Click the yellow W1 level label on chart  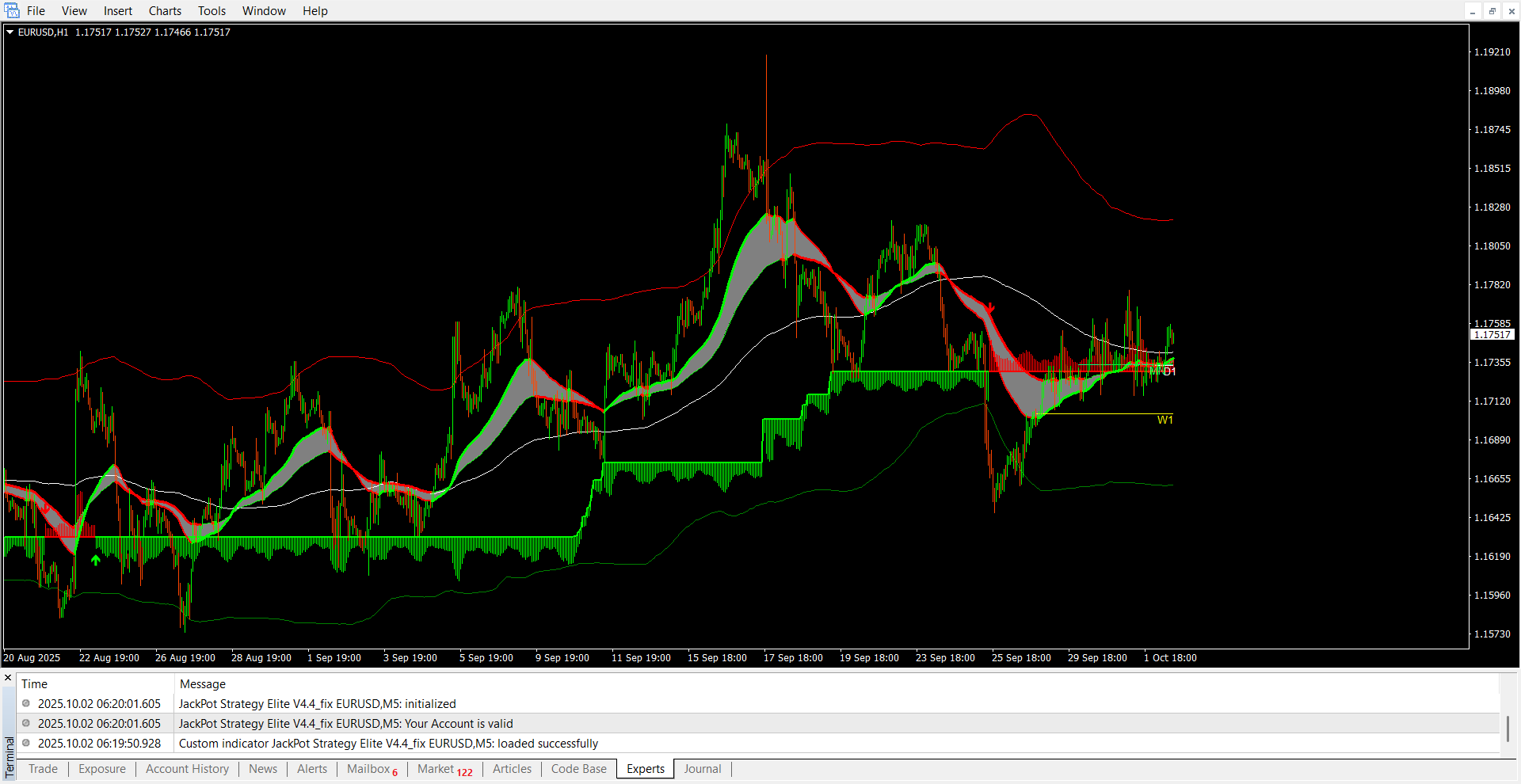(x=1165, y=420)
